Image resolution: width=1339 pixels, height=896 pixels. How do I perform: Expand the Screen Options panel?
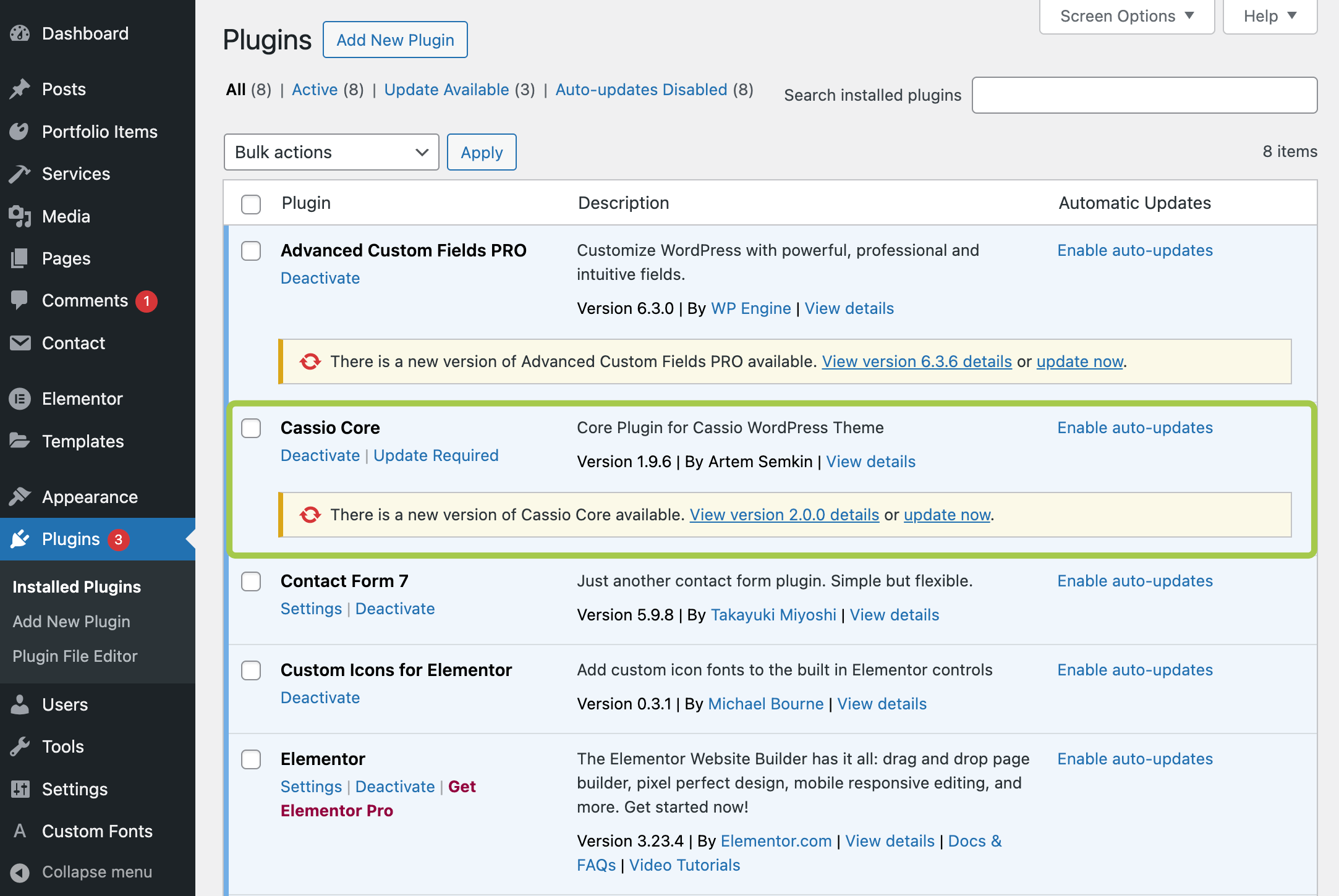pos(1126,16)
